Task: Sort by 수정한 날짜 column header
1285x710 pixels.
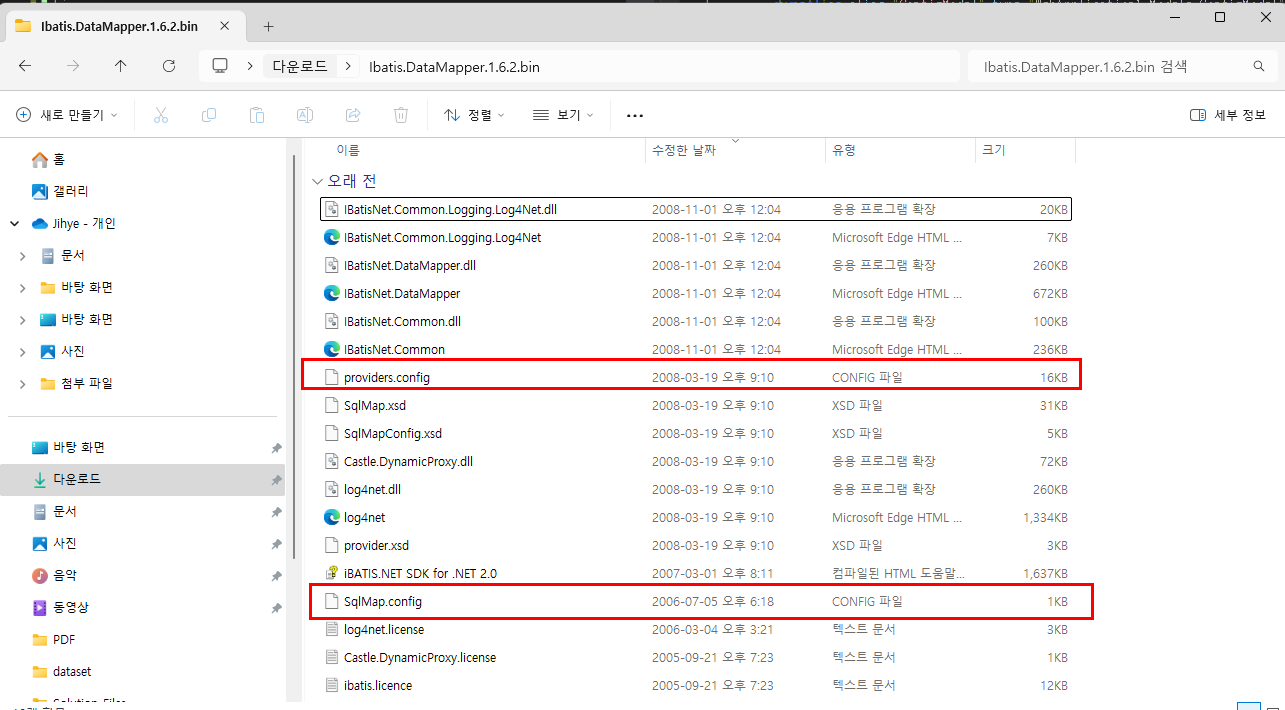Action: pyautogui.click(x=684, y=150)
